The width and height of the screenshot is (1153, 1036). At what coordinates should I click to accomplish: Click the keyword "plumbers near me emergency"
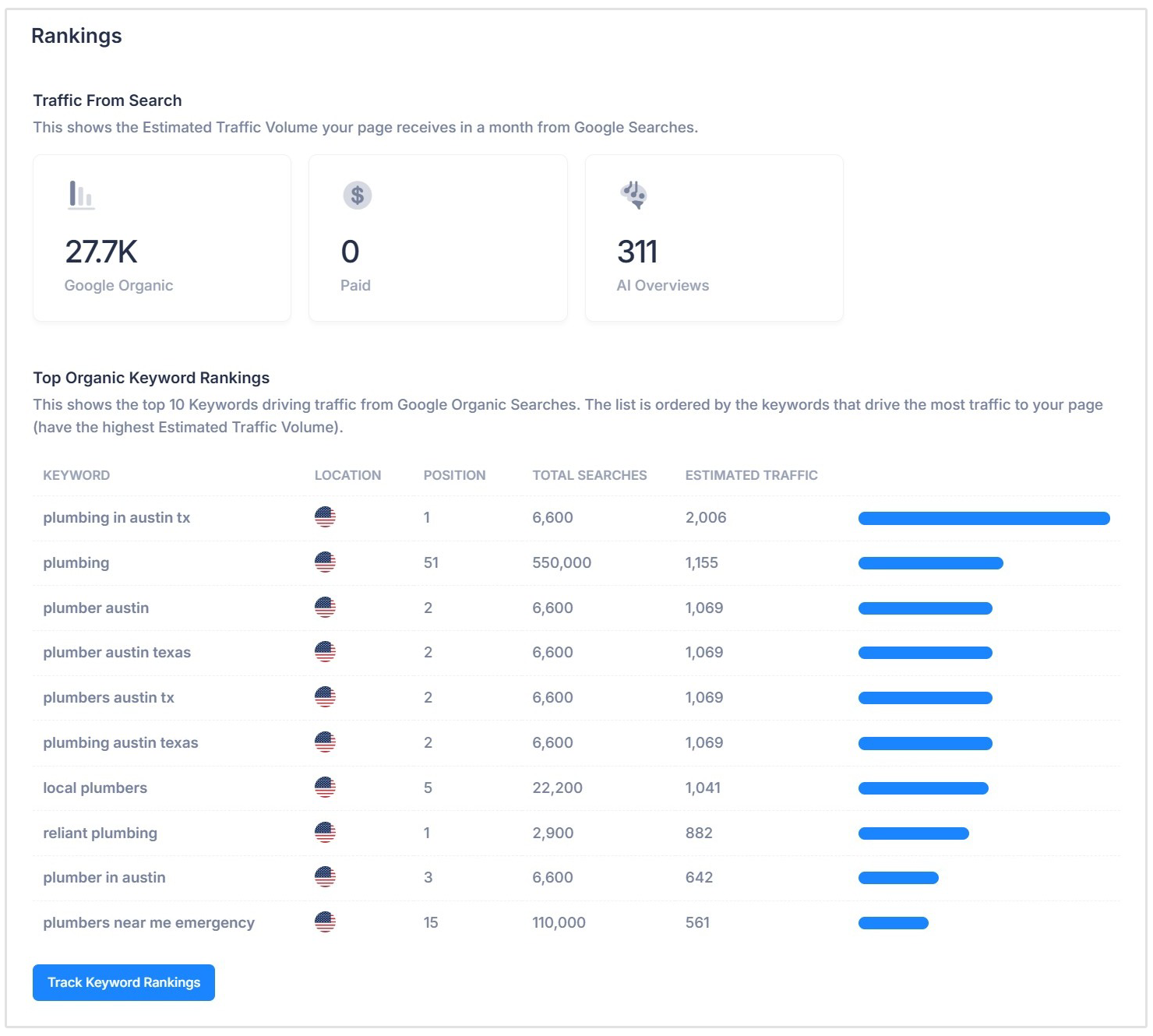pos(149,922)
